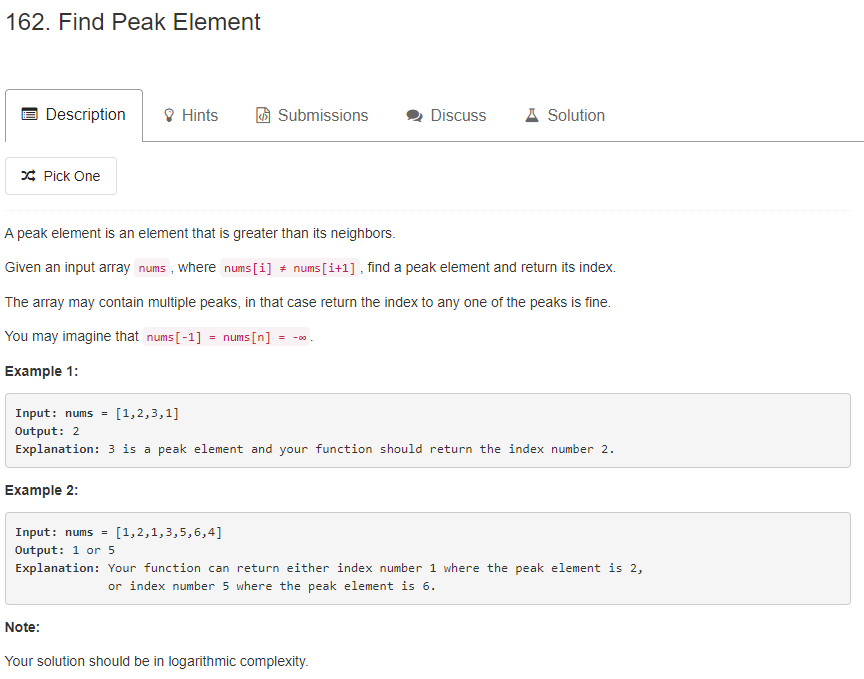Click inside the Example 2 code block
Viewport: 864px width, 679px height.
click(x=427, y=558)
